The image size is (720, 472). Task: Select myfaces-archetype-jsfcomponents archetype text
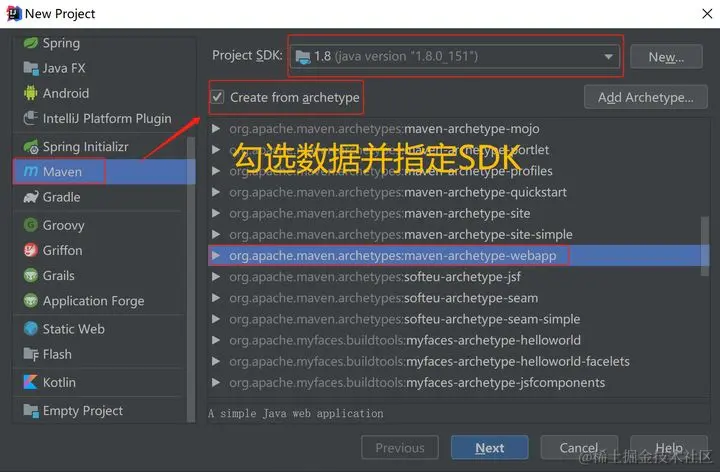pyautogui.click(x=417, y=382)
